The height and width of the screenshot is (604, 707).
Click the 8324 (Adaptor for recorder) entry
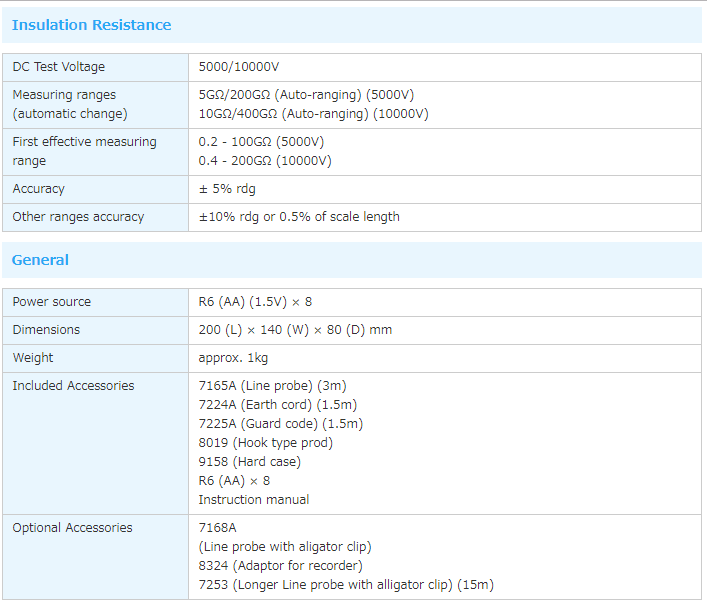pos(280,566)
